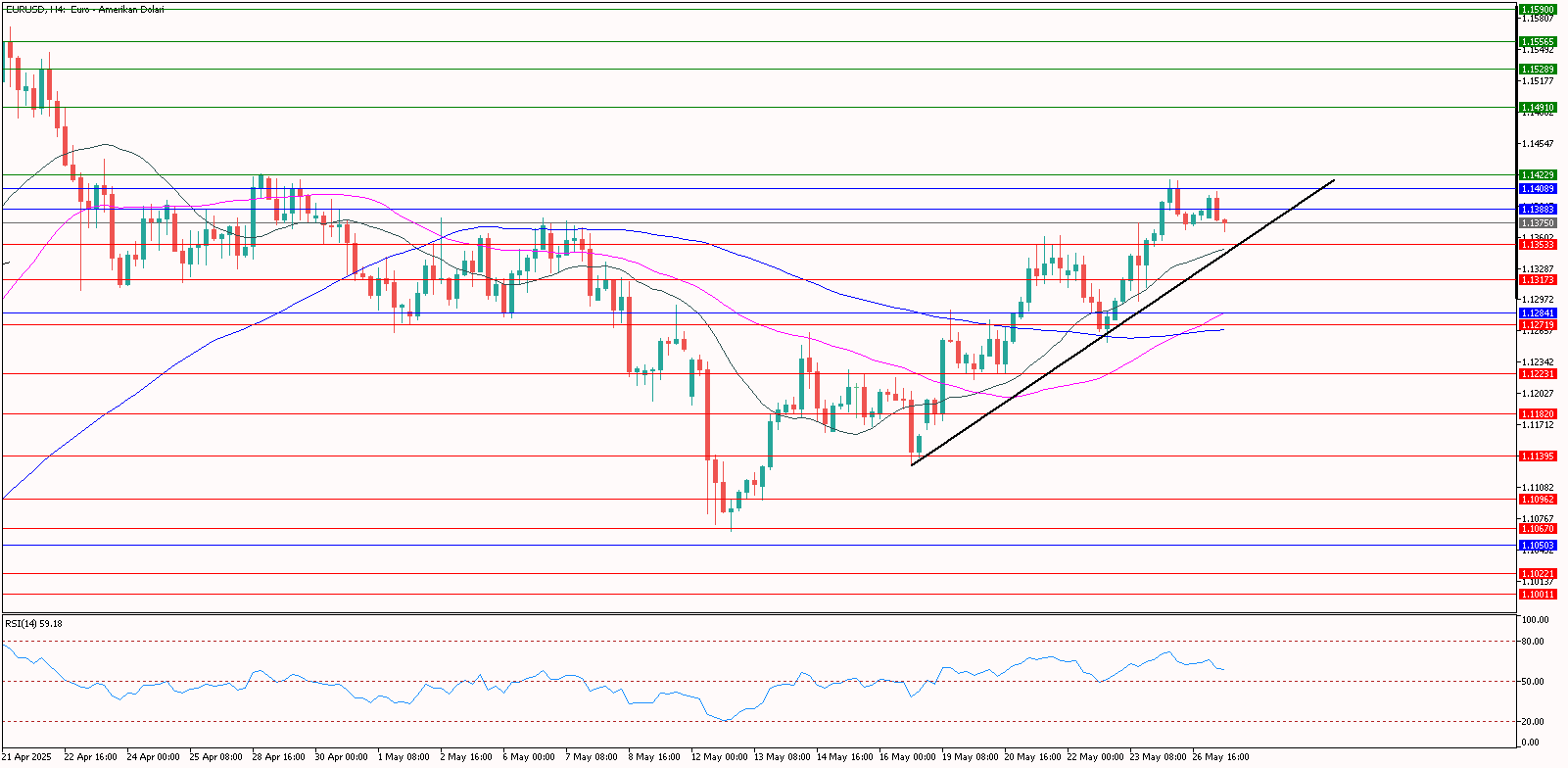Select the red 1.13533 support label

tap(1538, 245)
